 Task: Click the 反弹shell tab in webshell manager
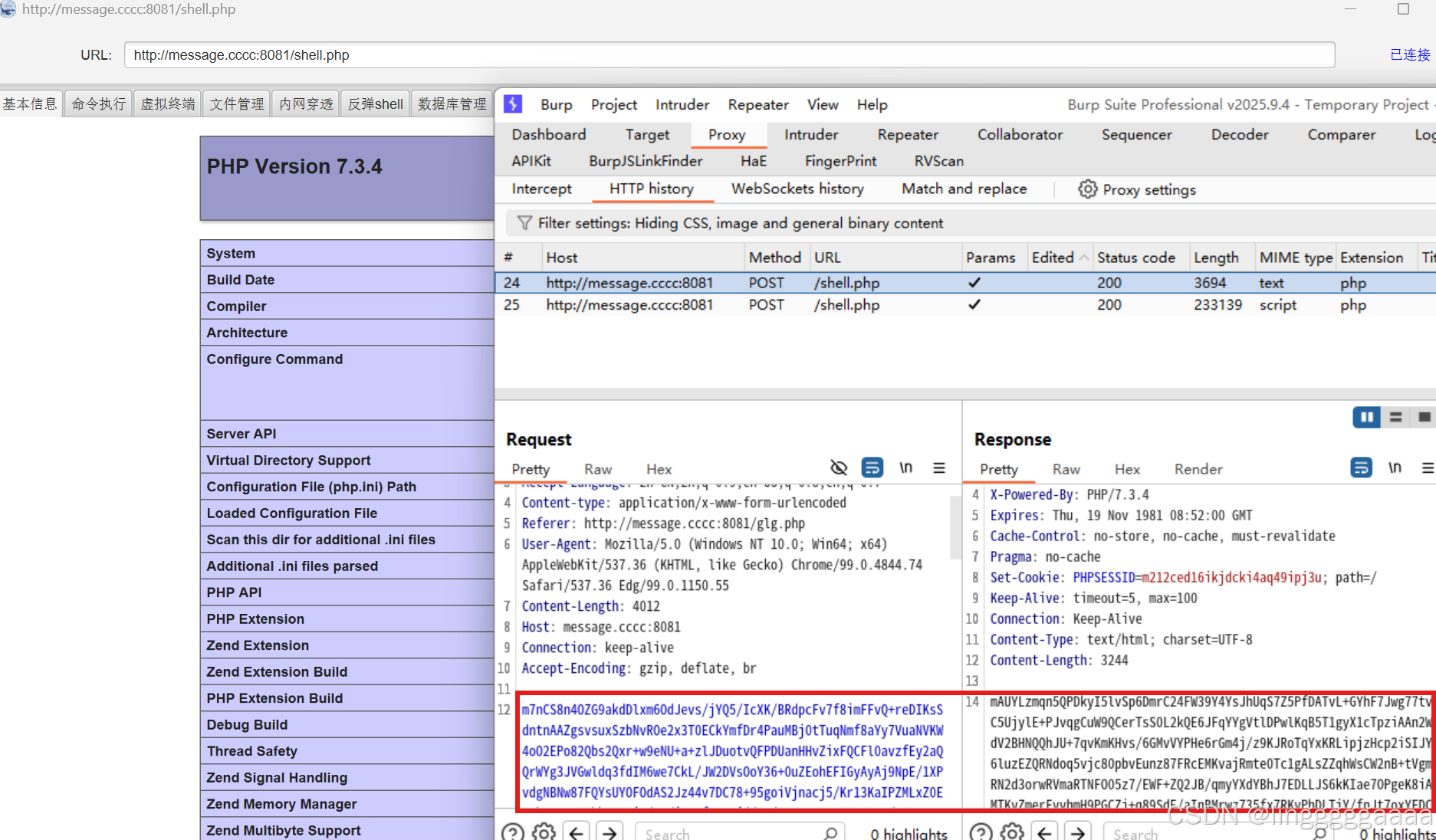(x=376, y=103)
